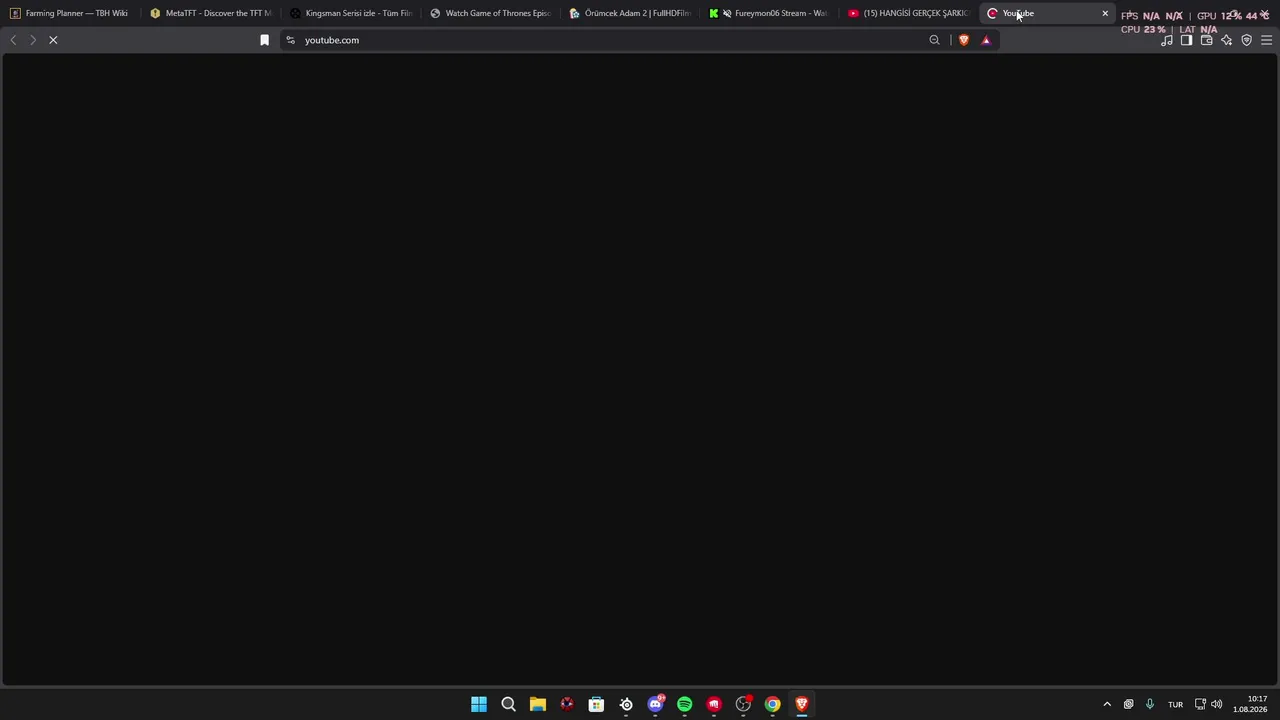Viewport: 1280px width, 720px height.
Task: Open Brave browser taskbar icon
Action: pos(801,704)
